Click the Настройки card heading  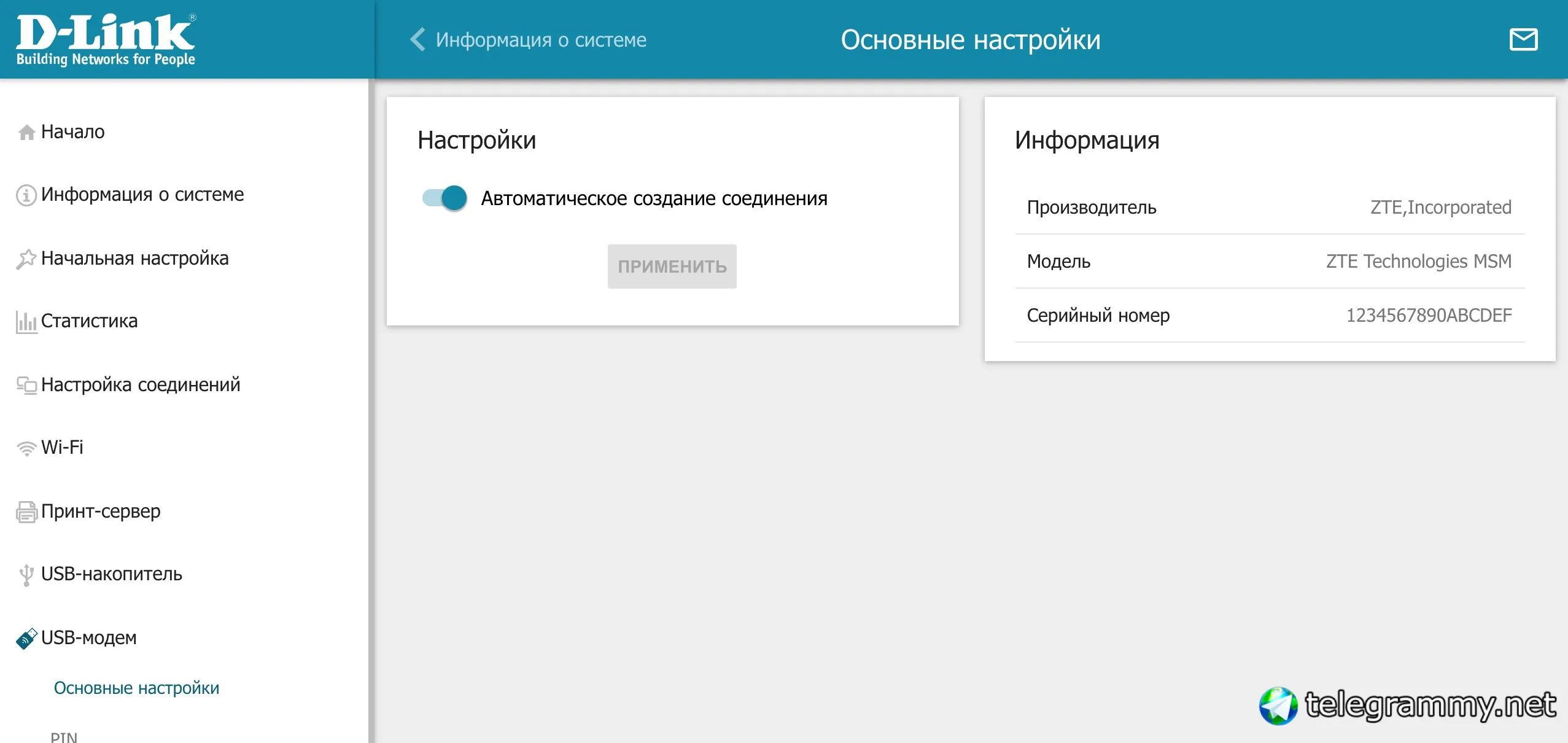click(477, 141)
